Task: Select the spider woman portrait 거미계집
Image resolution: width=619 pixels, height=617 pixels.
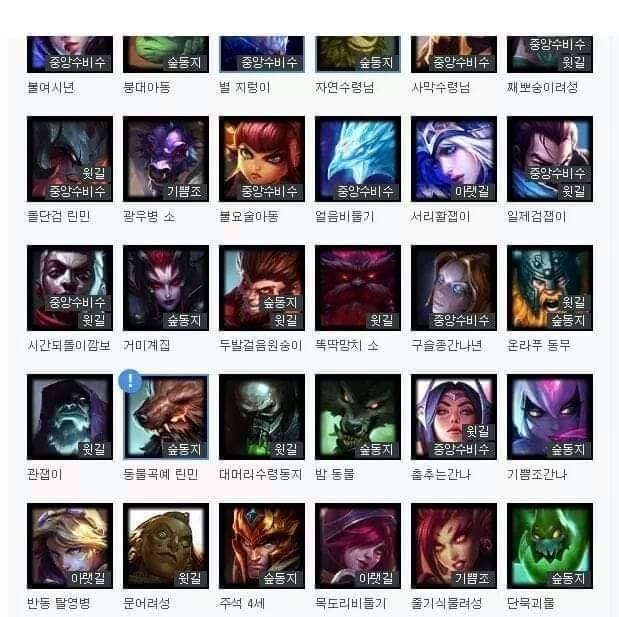Action: (x=166, y=288)
